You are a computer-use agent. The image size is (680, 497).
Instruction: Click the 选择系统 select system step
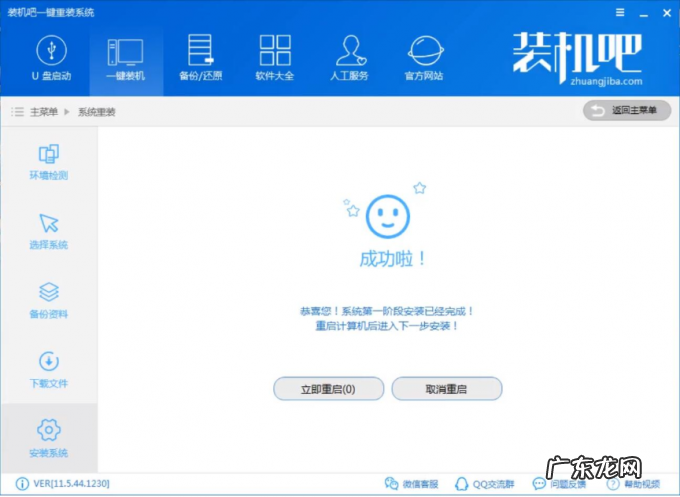pyautogui.click(x=49, y=232)
